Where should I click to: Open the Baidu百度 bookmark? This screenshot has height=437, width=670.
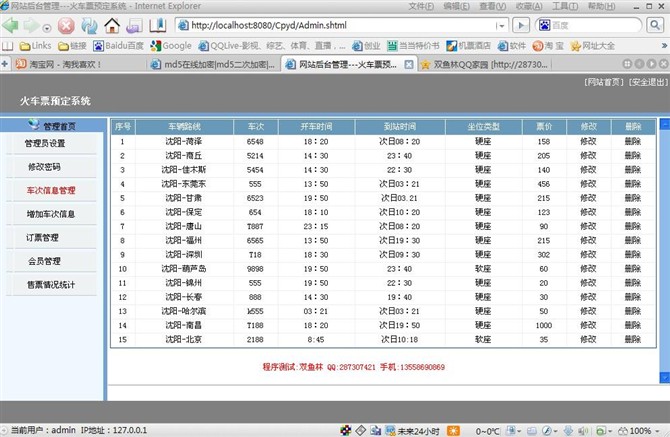coord(118,46)
